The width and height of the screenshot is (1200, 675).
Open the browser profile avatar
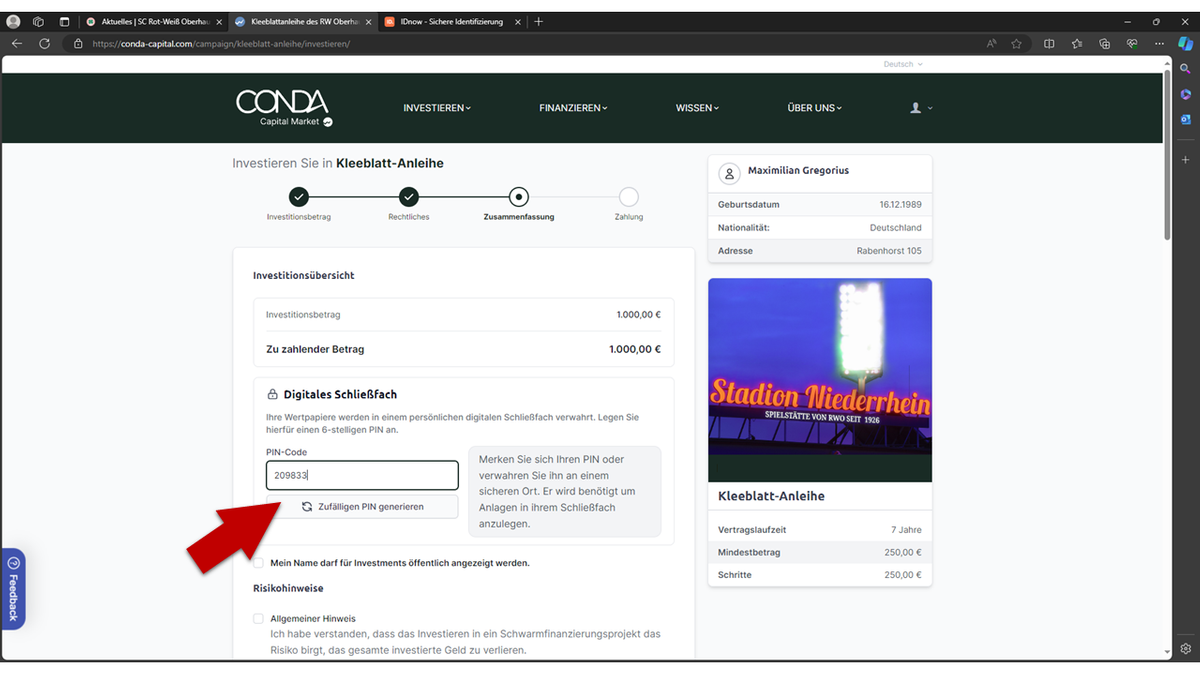14,21
